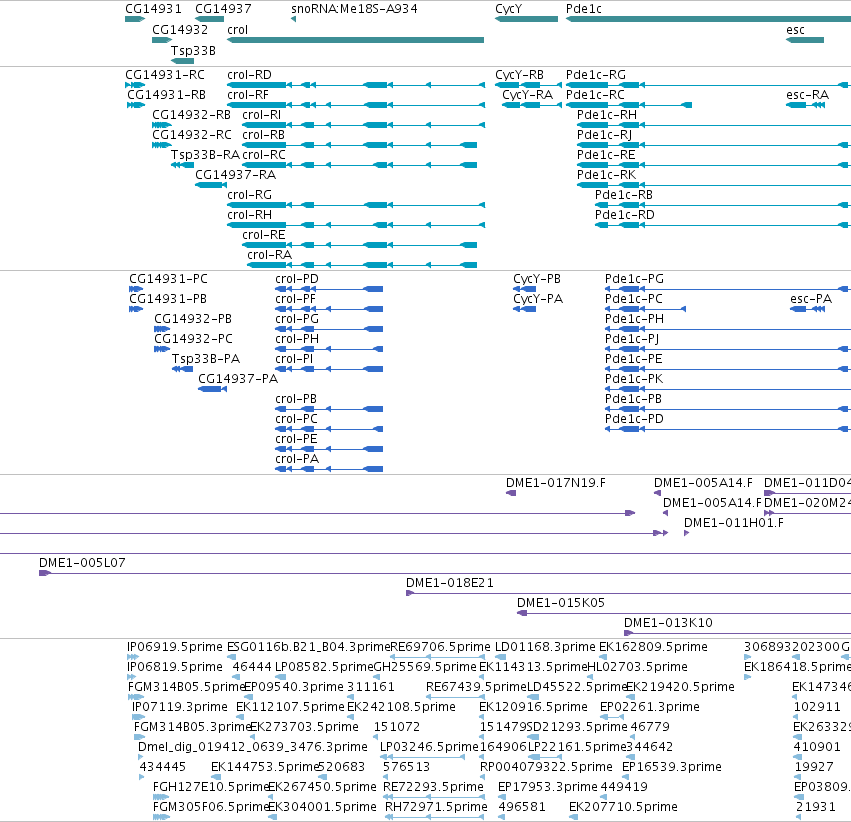This screenshot has height=822, width=851.
Task: Select transcript crol-RI
Action: [364, 125]
